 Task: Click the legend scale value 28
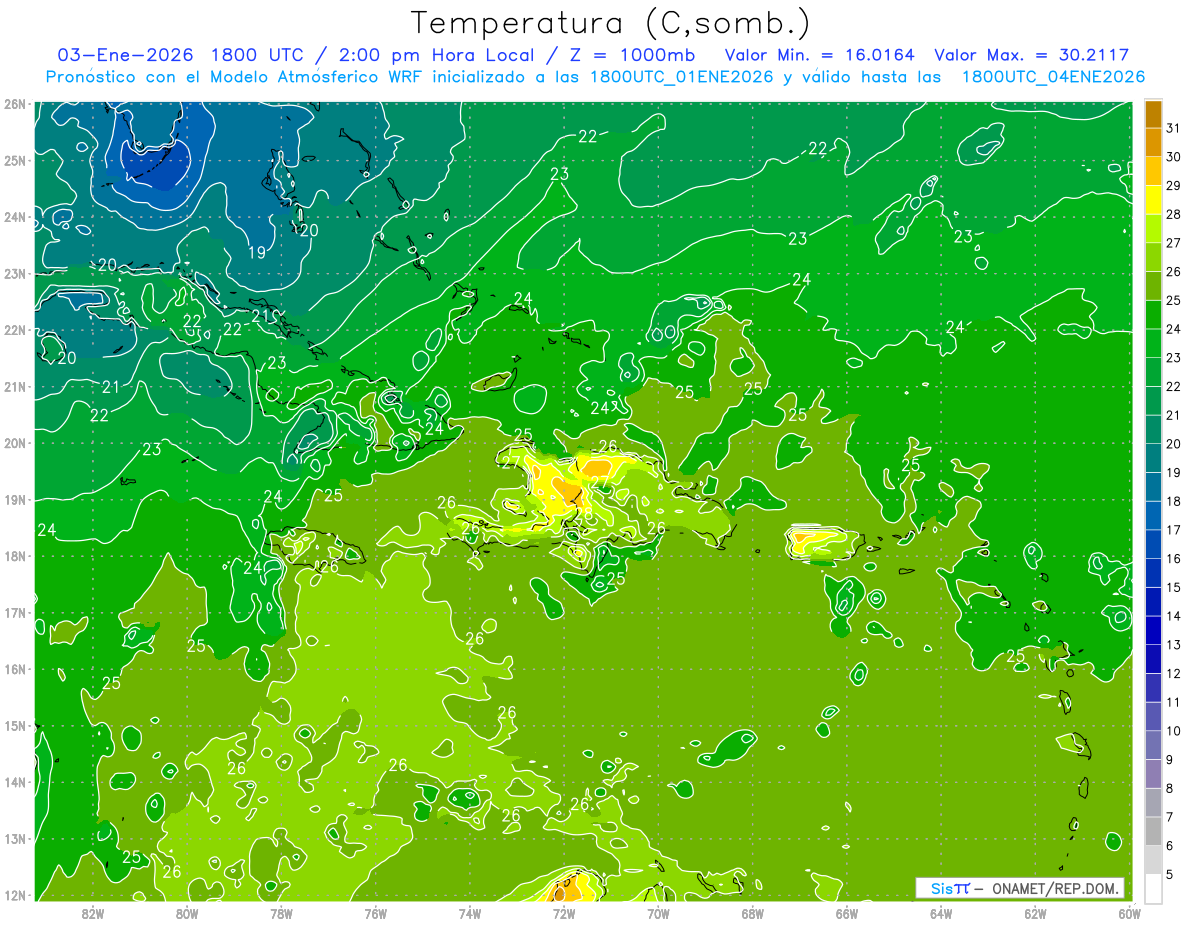point(1173,214)
